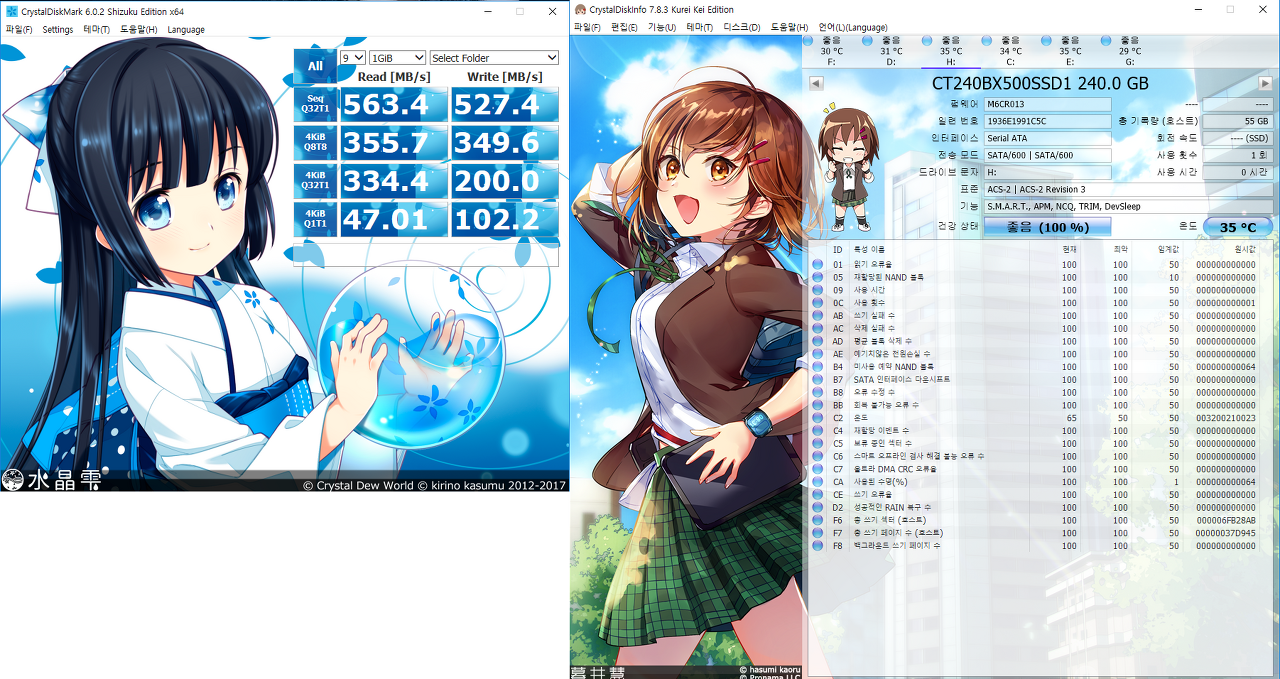1280x679 pixels.
Task: Click status orb of attribute B7 row
Action: pos(817,379)
